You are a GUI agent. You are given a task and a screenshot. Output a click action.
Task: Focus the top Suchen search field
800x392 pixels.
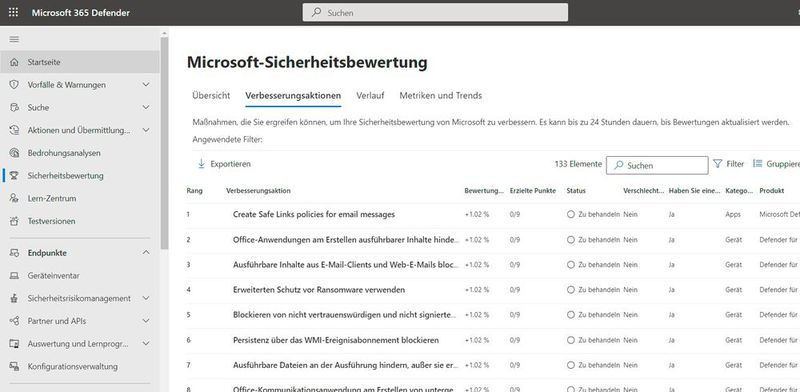[x=435, y=12]
